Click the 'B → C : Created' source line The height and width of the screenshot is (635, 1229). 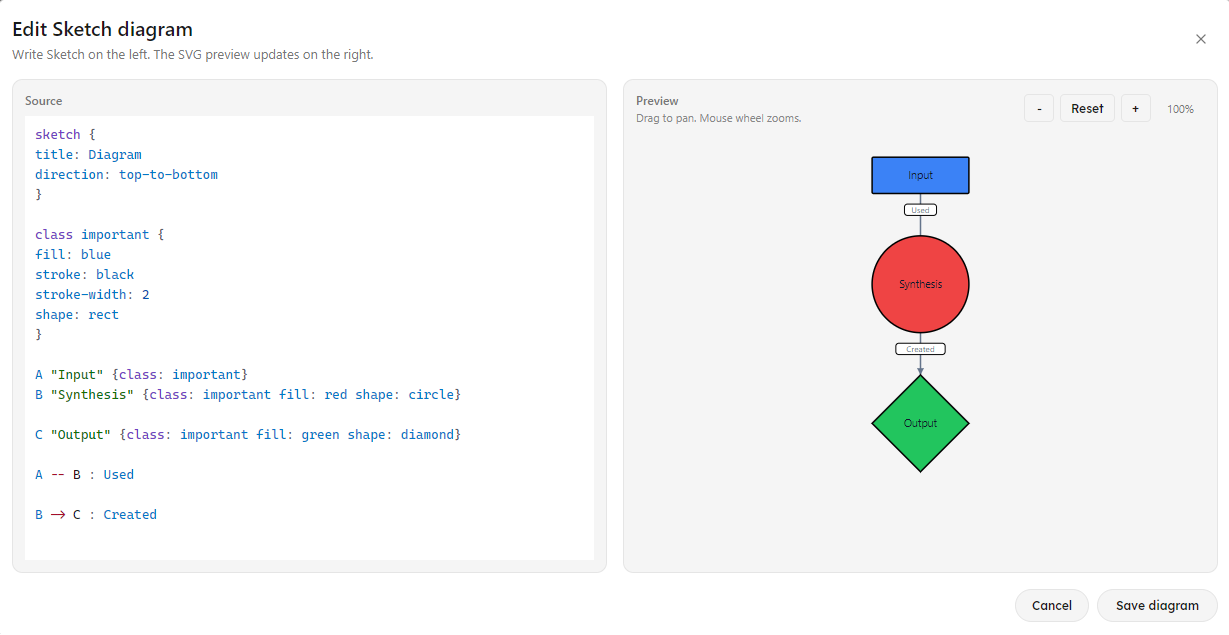(x=96, y=514)
